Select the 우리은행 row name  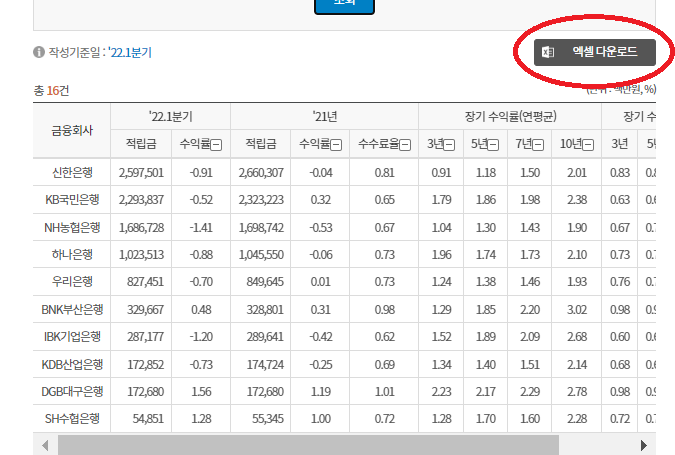(x=72, y=282)
